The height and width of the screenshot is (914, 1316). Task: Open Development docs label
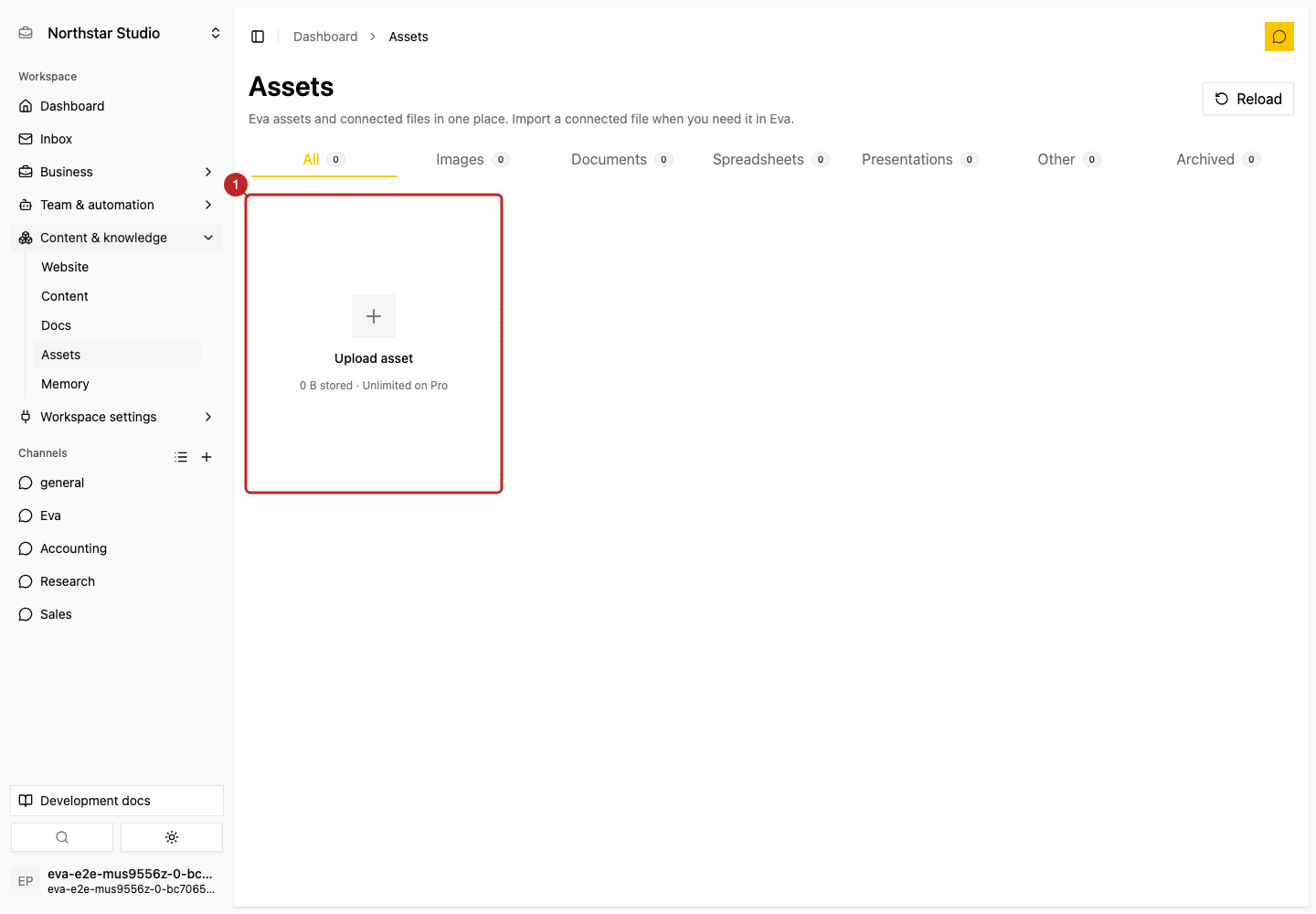point(95,801)
